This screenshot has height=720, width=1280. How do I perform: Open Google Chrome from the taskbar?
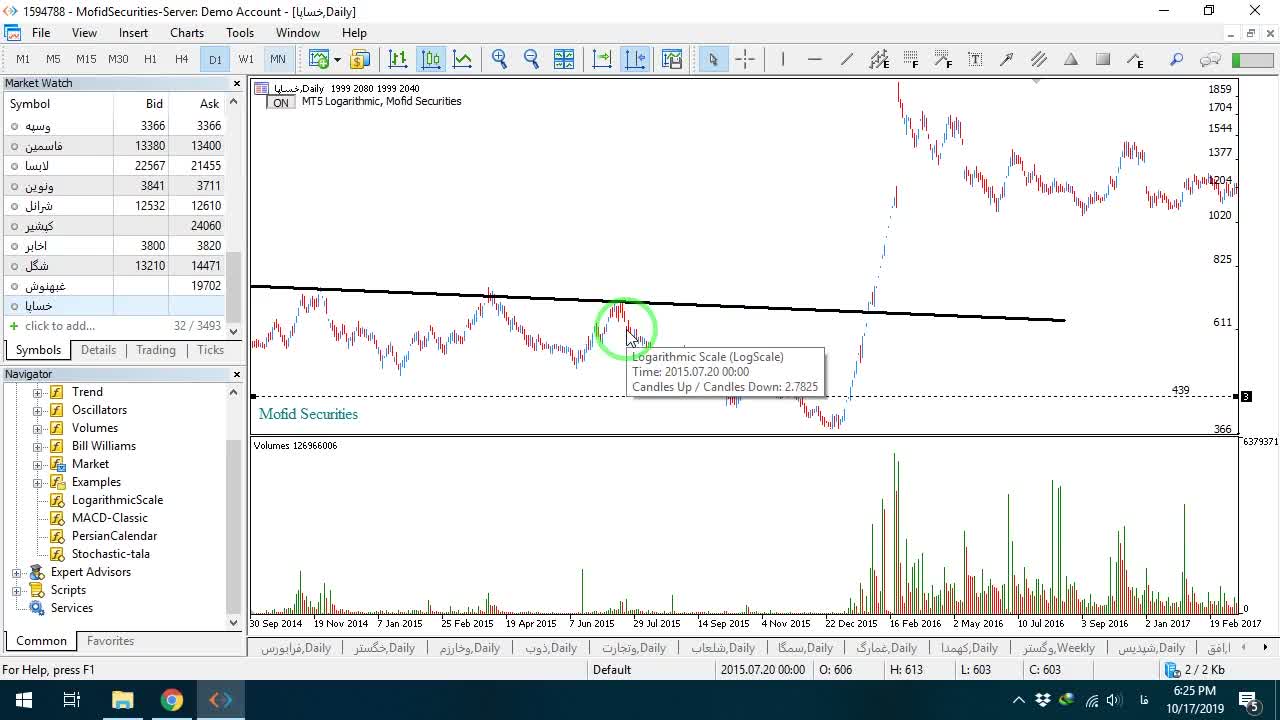click(x=172, y=700)
